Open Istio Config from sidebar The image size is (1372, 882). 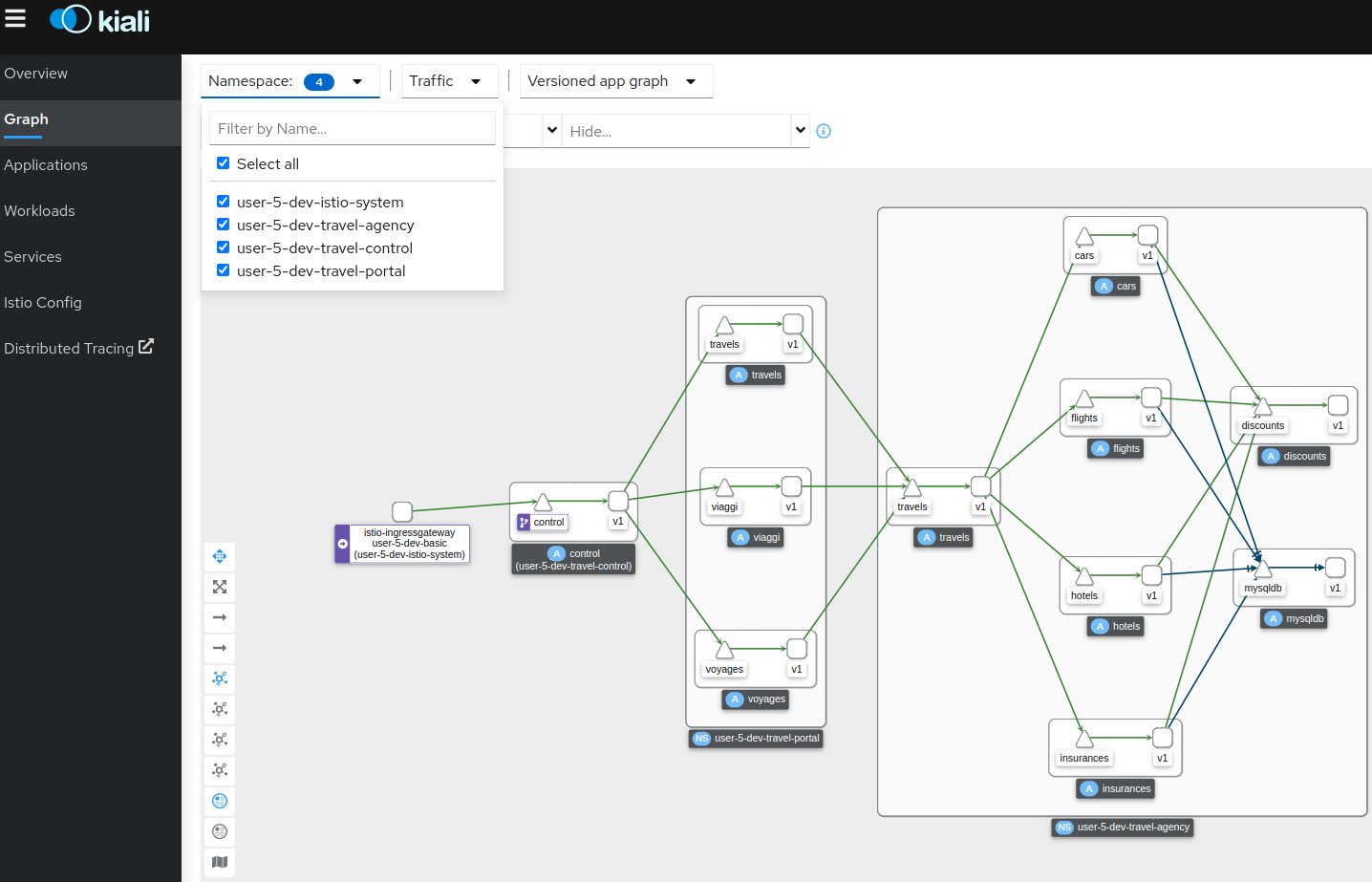coord(43,303)
